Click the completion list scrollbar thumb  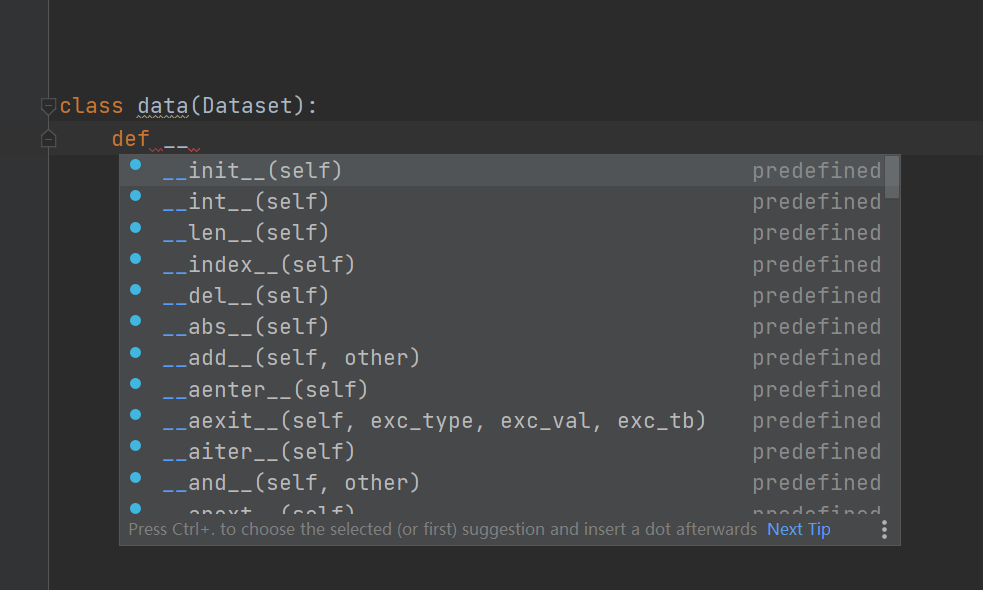pos(892,177)
